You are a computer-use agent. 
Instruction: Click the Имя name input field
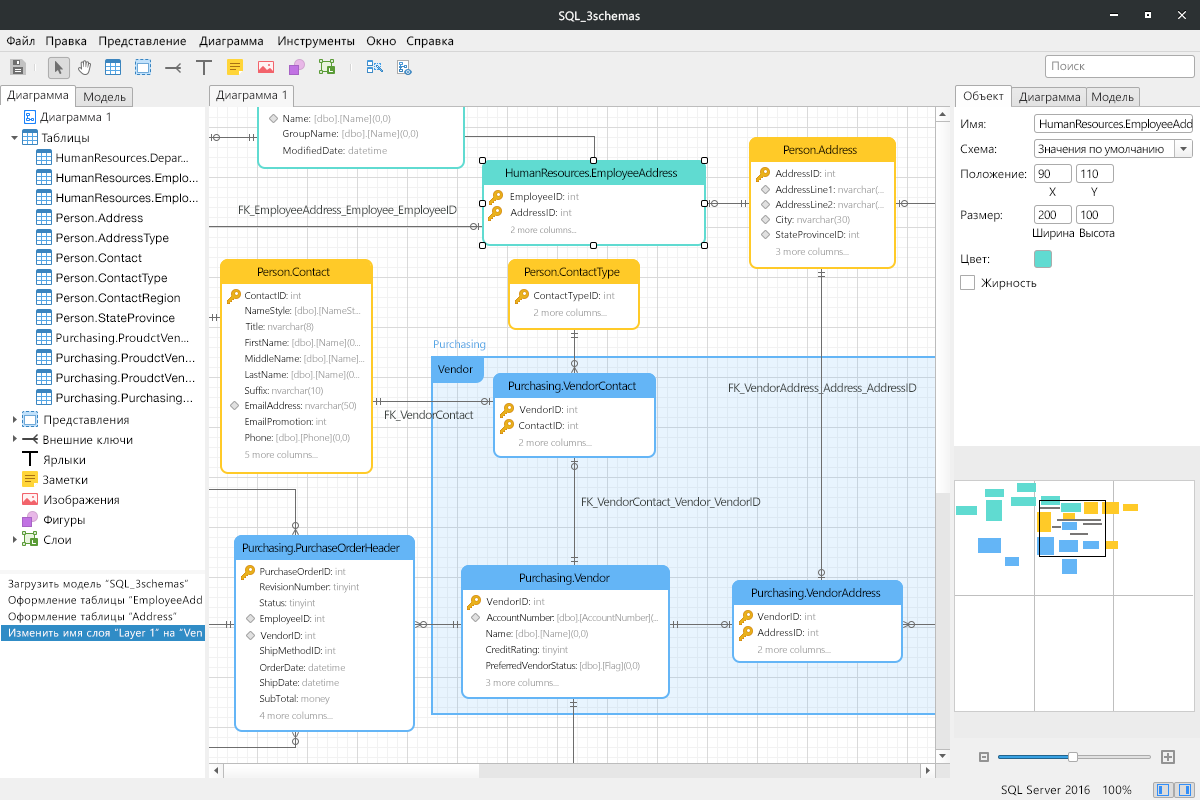(x=1113, y=124)
